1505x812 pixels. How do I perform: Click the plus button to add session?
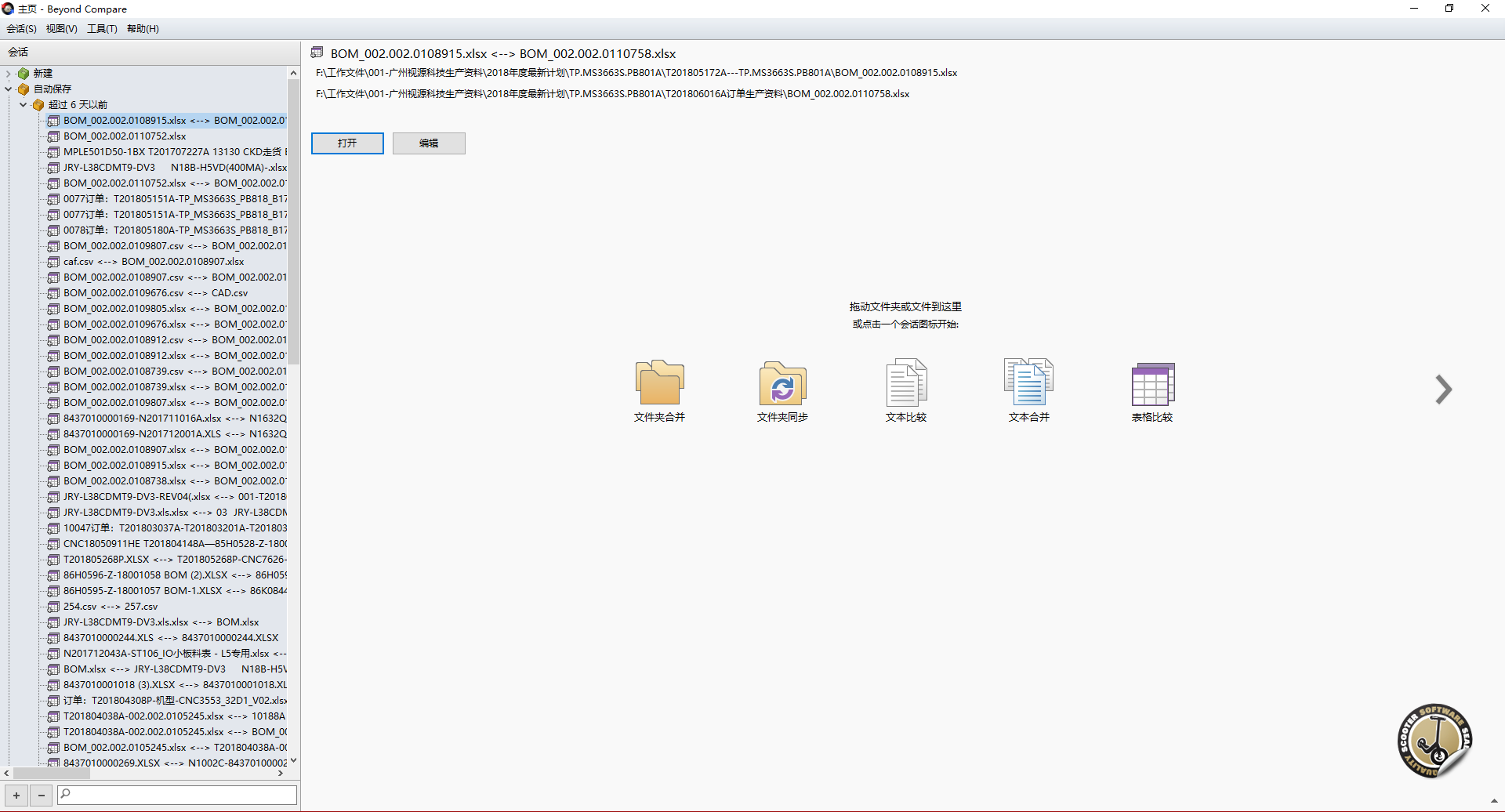[x=16, y=795]
